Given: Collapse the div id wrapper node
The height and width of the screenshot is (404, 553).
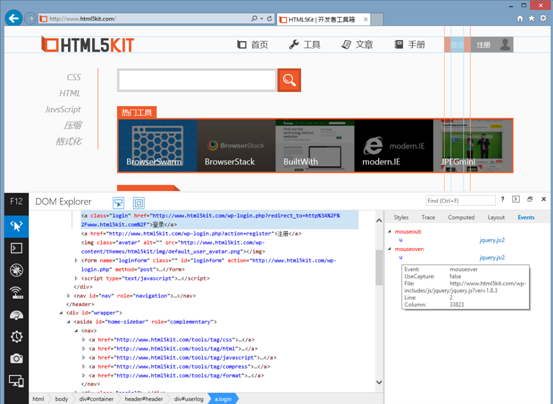Looking at the screenshot, I should 61,313.
